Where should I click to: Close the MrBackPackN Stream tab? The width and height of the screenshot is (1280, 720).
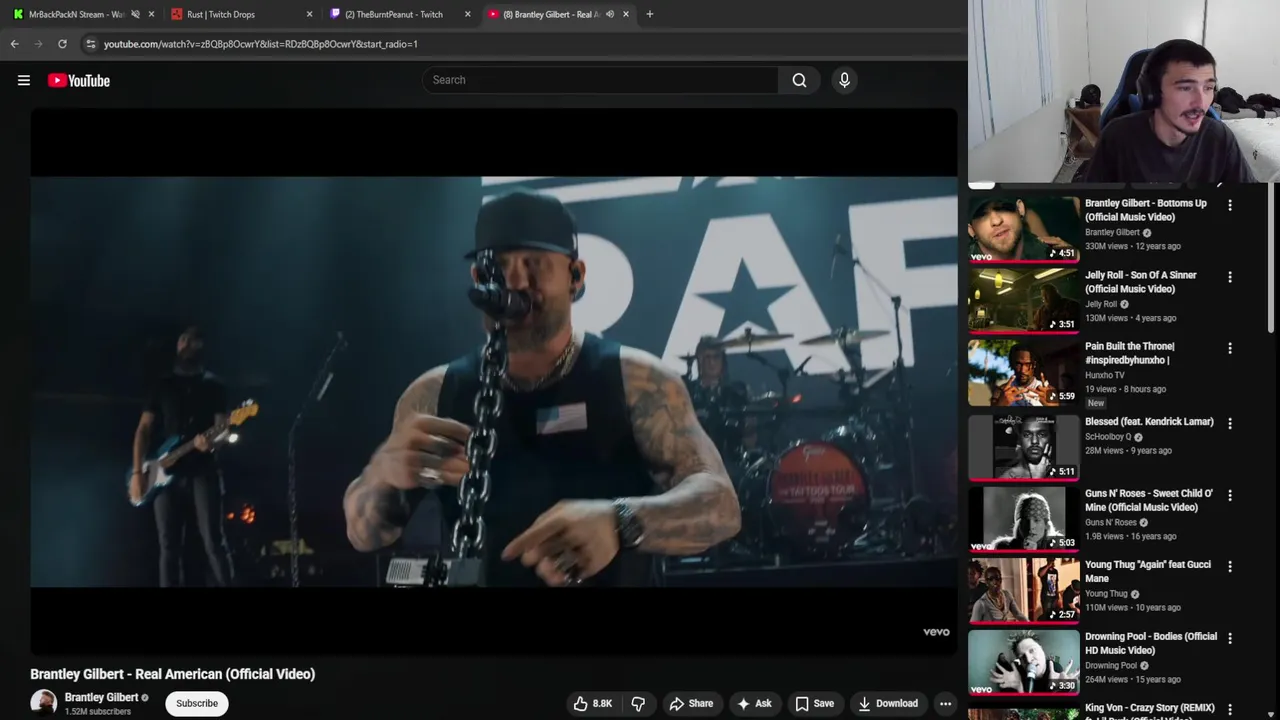tap(151, 14)
